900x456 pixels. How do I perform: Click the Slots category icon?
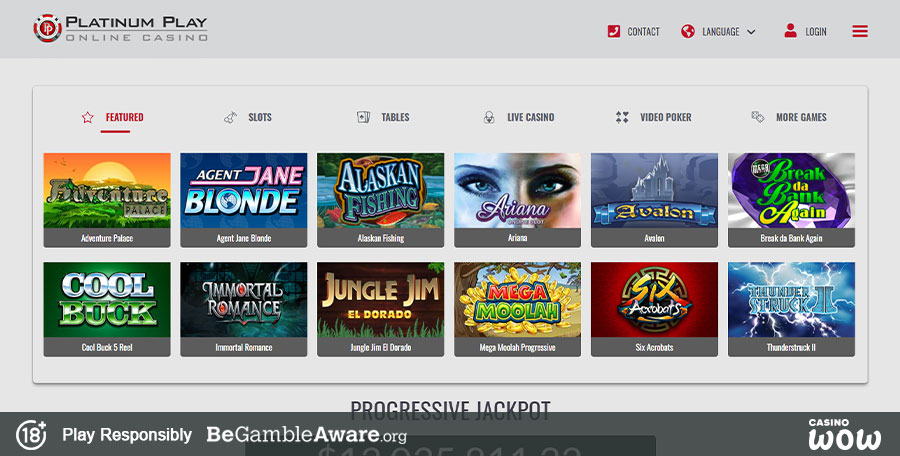pyautogui.click(x=231, y=117)
